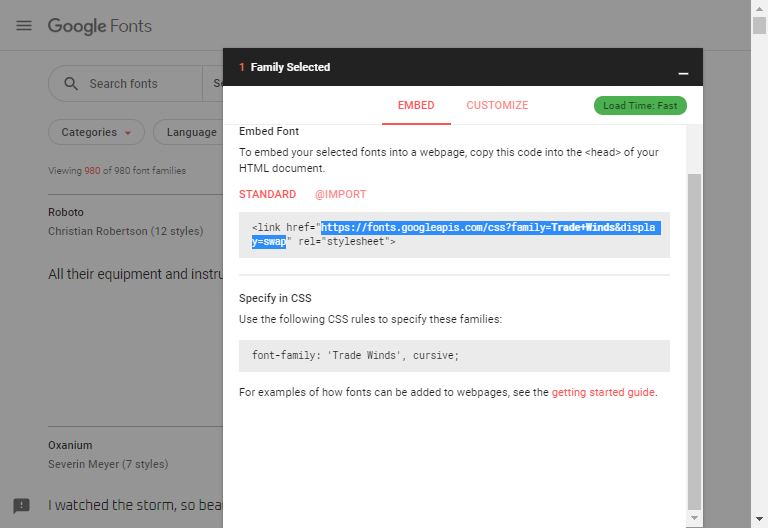
Task: Select the STANDARD embed option
Action: point(267,194)
